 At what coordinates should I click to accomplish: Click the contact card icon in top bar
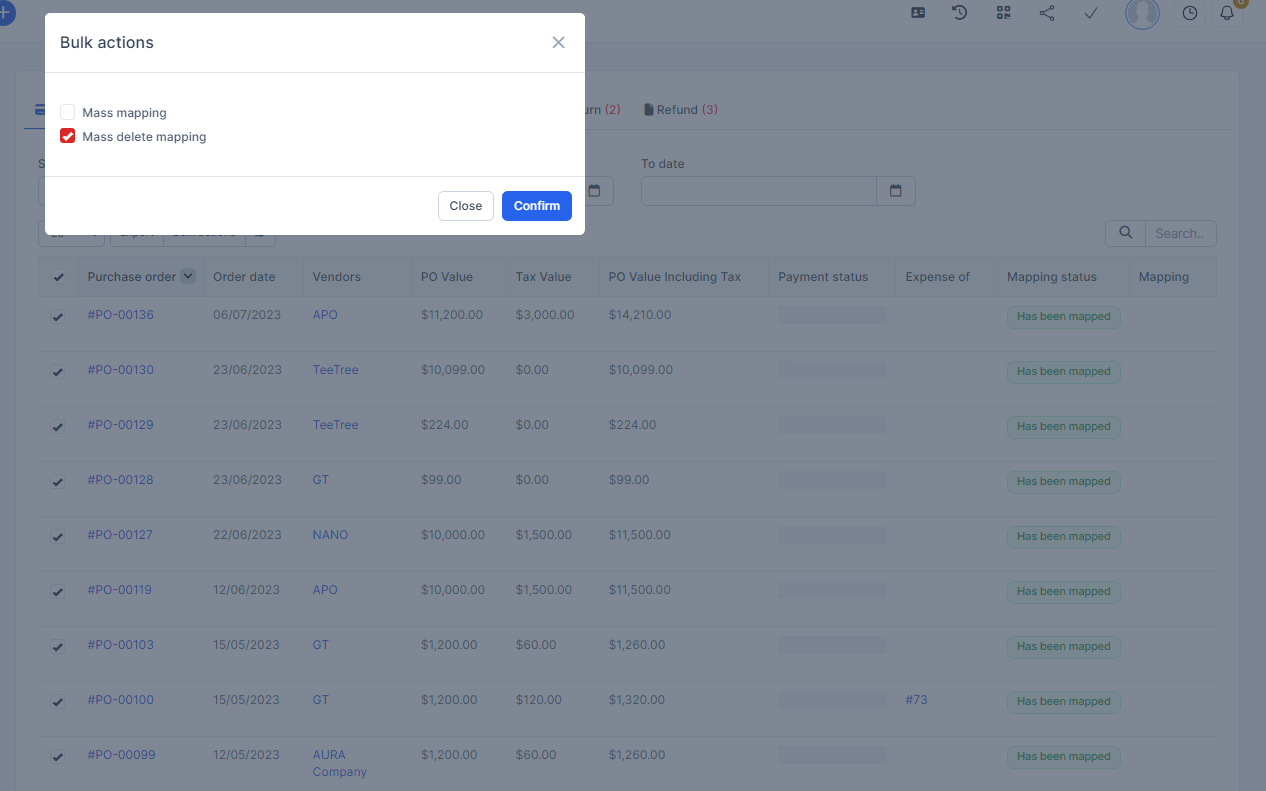pos(917,13)
